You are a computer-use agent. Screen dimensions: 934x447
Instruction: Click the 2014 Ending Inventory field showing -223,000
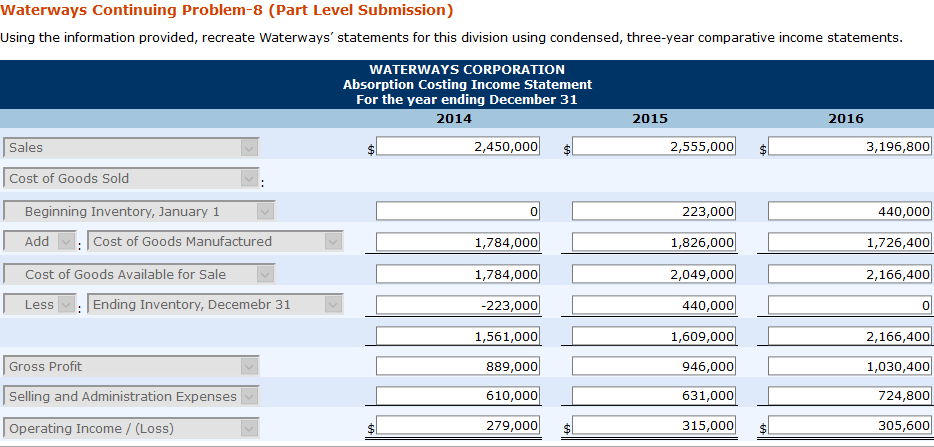[x=457, y=305]
